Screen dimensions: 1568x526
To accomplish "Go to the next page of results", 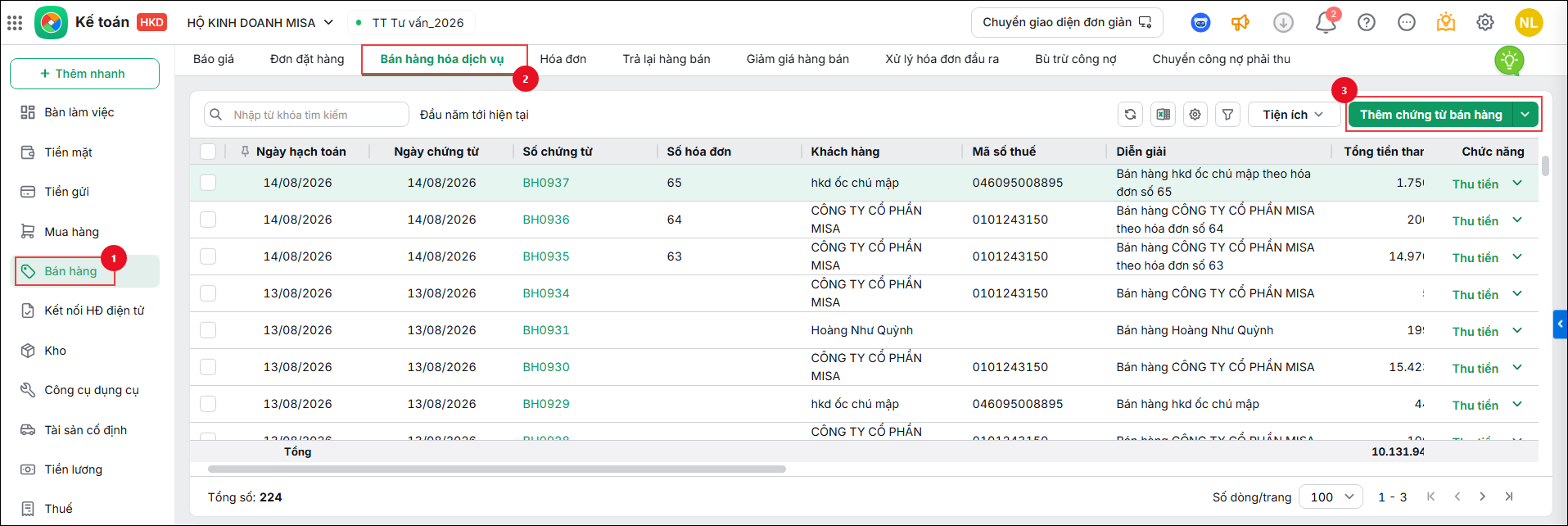I will 1483,497.
